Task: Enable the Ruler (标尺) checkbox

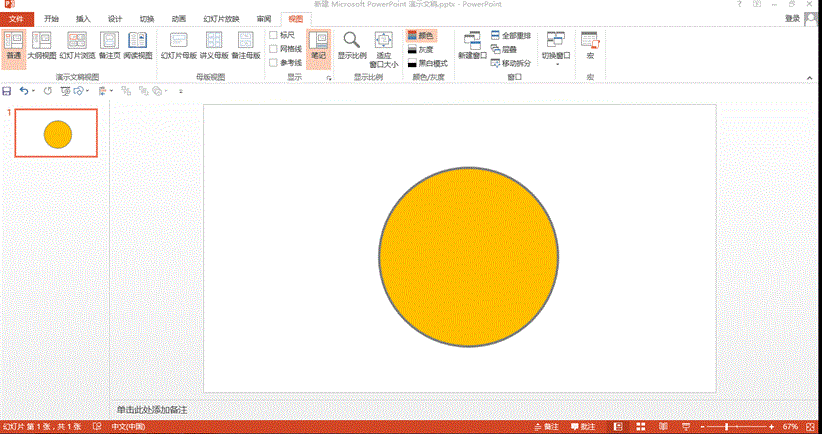Action: pyautogui.click(x=274, y=35)
